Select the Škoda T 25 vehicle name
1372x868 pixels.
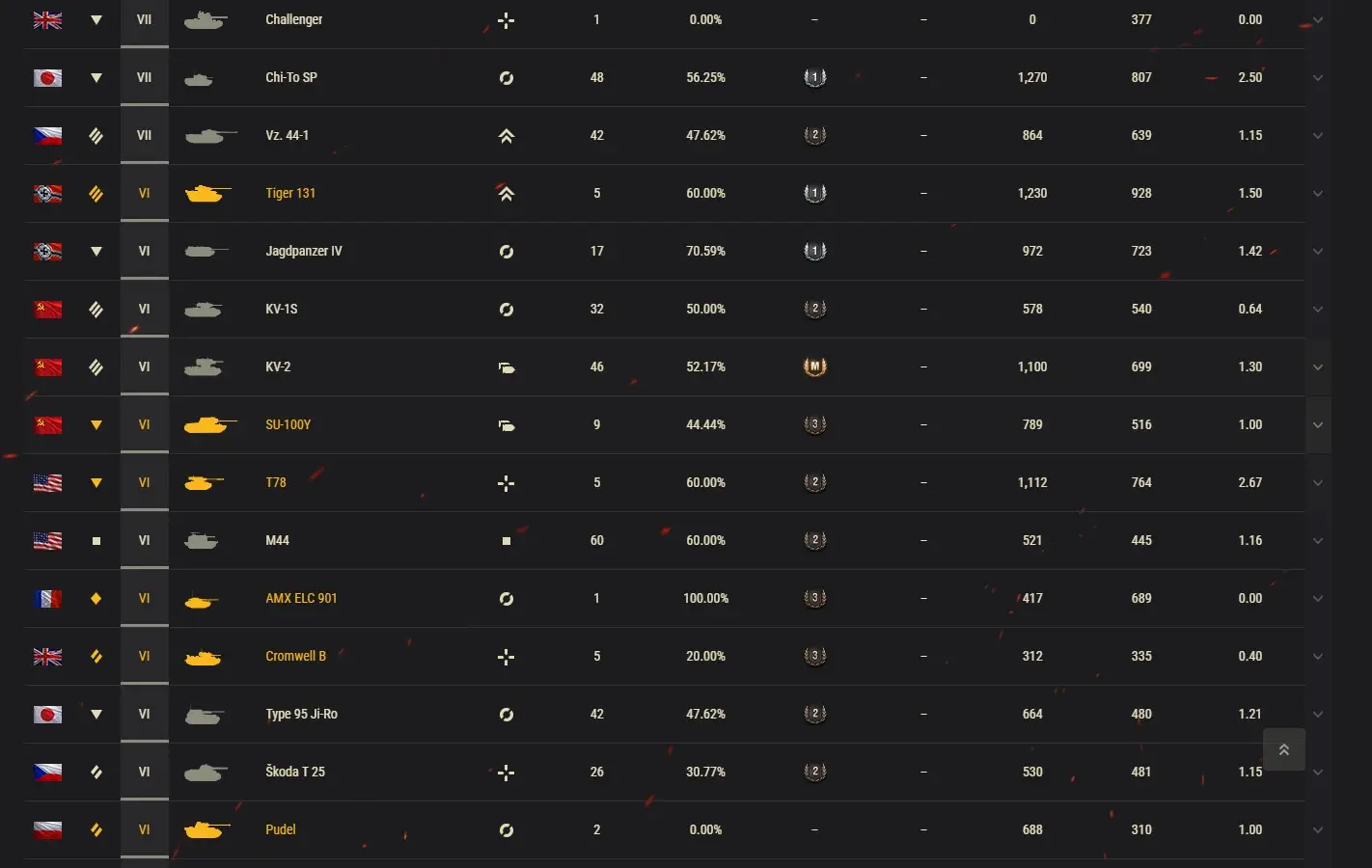(295, 772)
